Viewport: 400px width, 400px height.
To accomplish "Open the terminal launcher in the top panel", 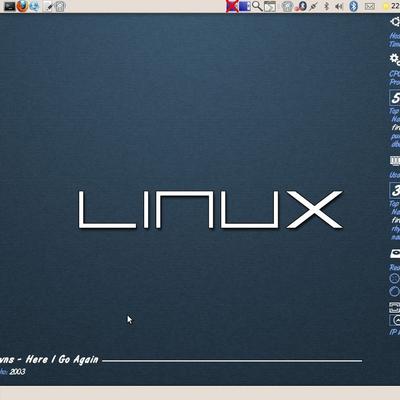I will [9, 6].
